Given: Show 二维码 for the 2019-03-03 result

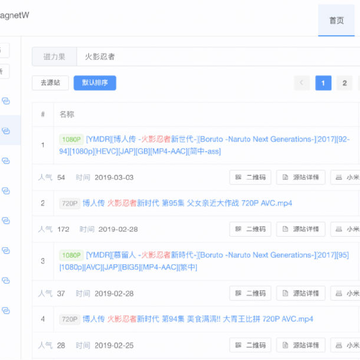Looking at the screenshot, I should coord(250,177).
